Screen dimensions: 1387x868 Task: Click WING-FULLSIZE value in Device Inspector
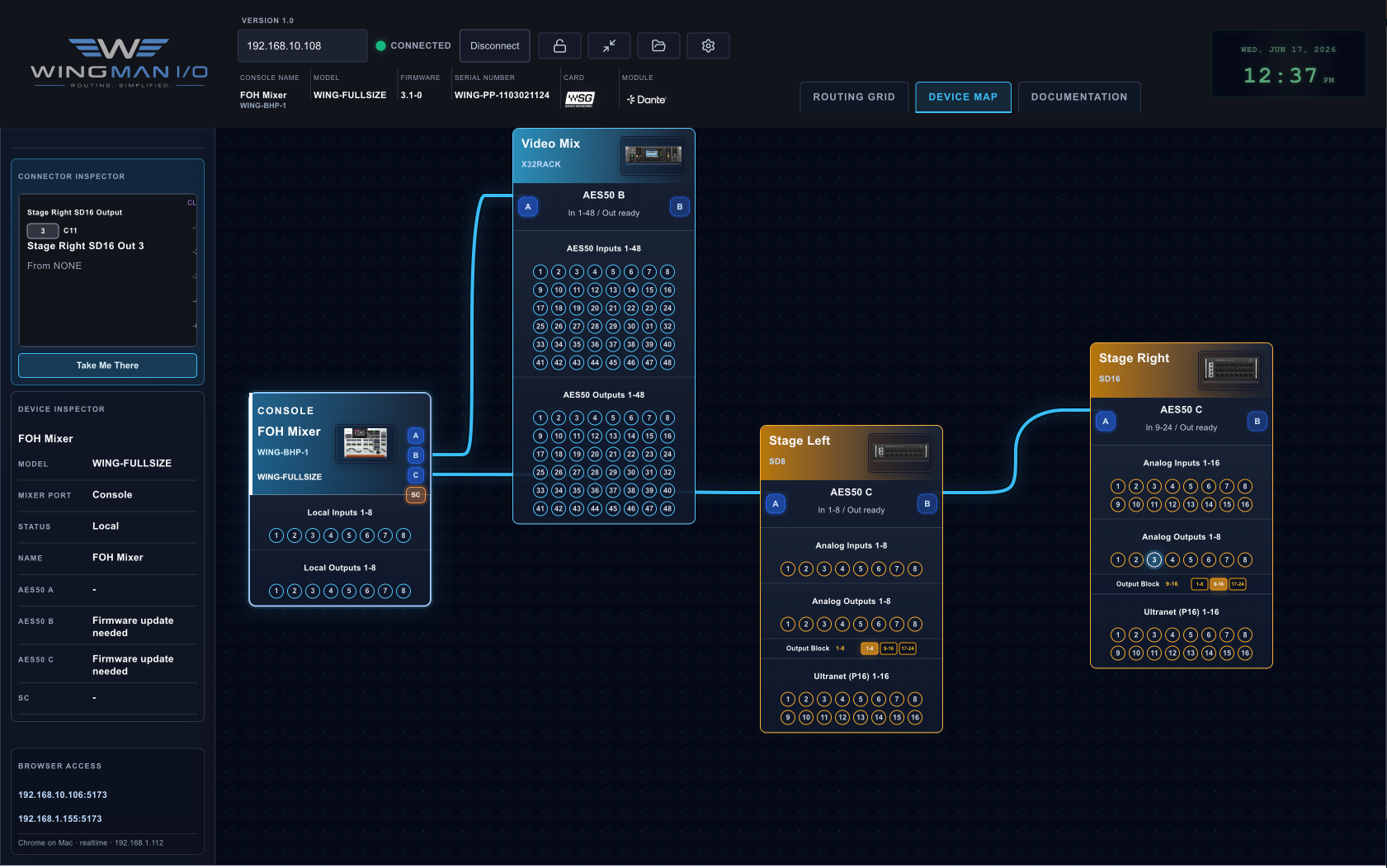pos(132,464)
